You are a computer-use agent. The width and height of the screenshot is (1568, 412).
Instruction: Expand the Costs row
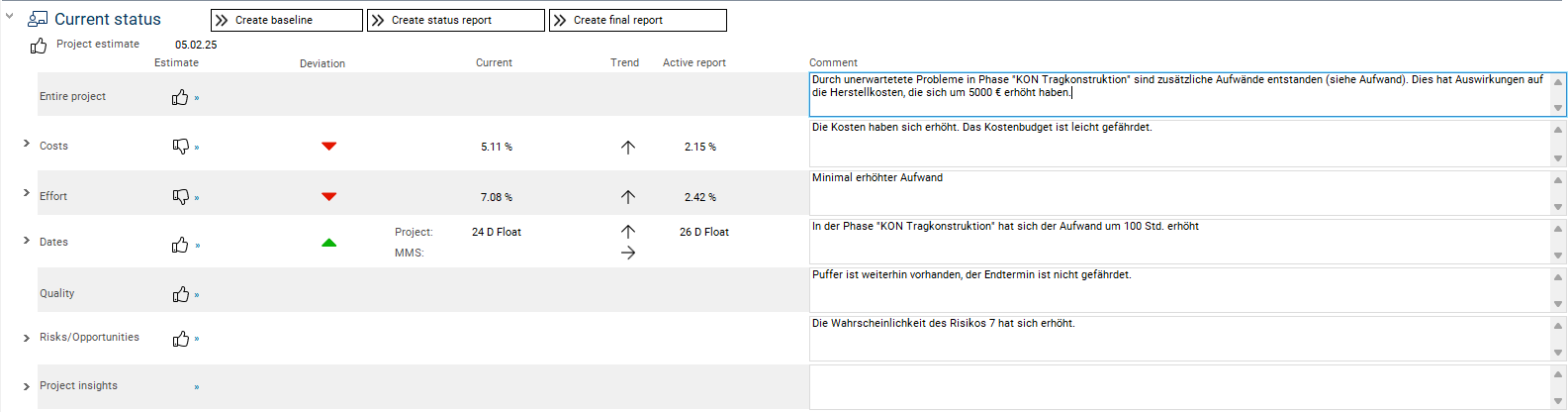point(27,144)
